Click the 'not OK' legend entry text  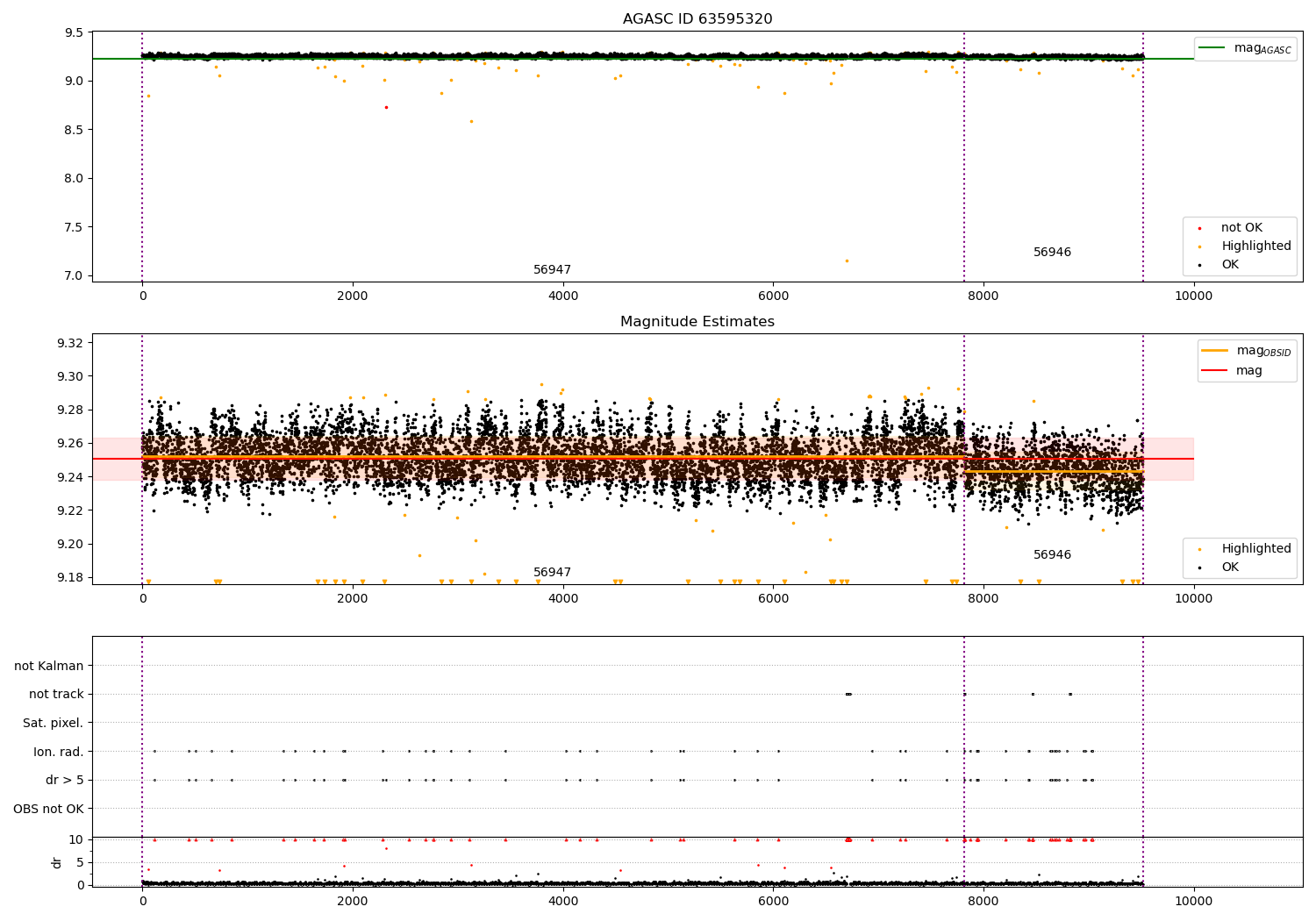tap(1241, 228)
